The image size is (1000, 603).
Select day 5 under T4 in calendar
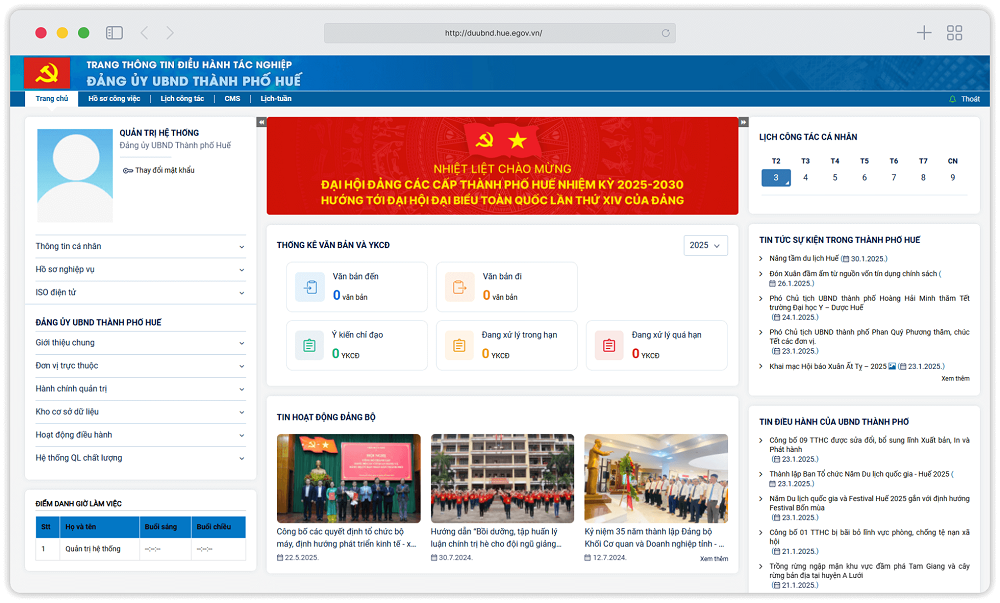click(x=835, y=178)
